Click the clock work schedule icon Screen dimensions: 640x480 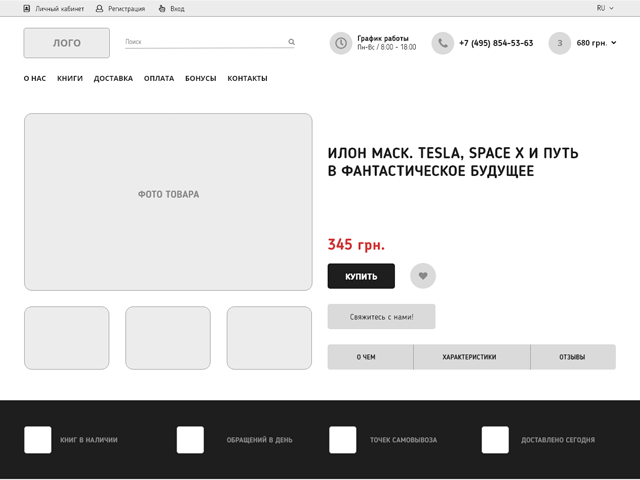click(341, 43)
